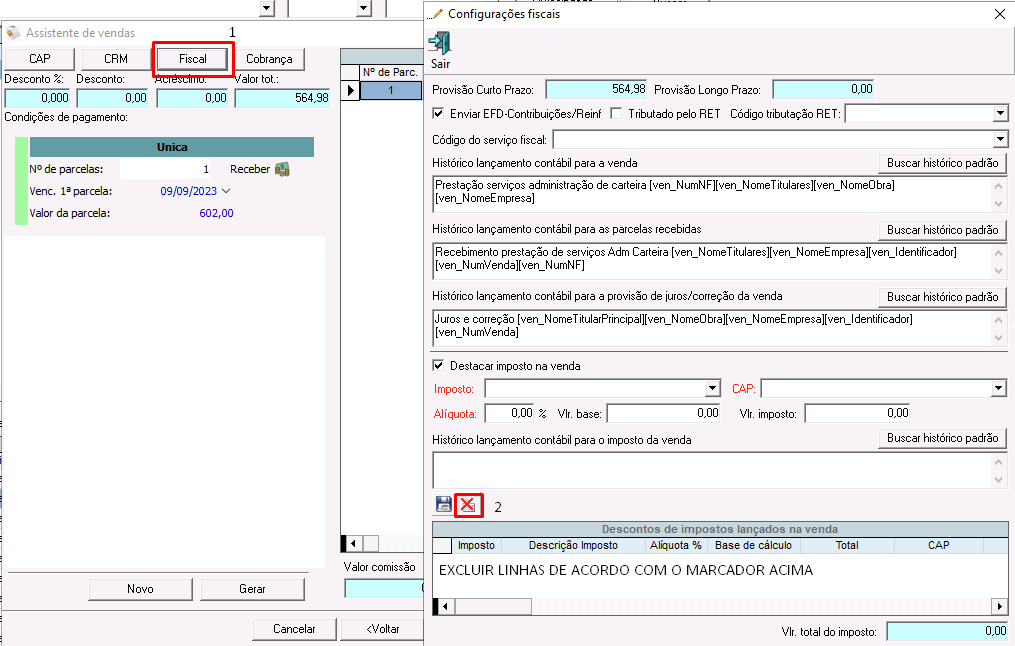Click the <Voltar button
Viewport: 1015px width, 646px height.
tap(383, 629)
